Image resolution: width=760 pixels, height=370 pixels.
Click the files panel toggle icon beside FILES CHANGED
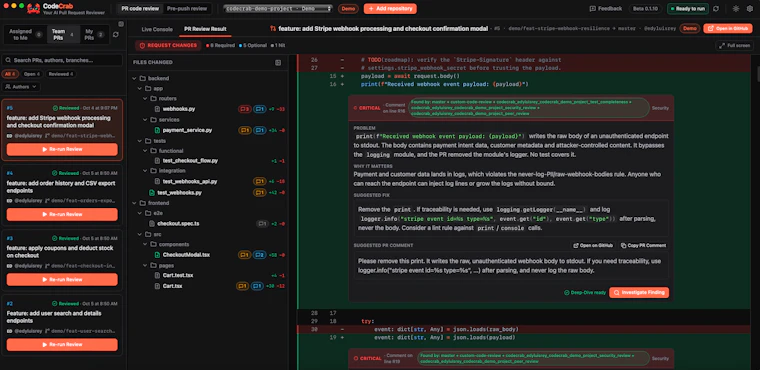(x=278, y=63)
